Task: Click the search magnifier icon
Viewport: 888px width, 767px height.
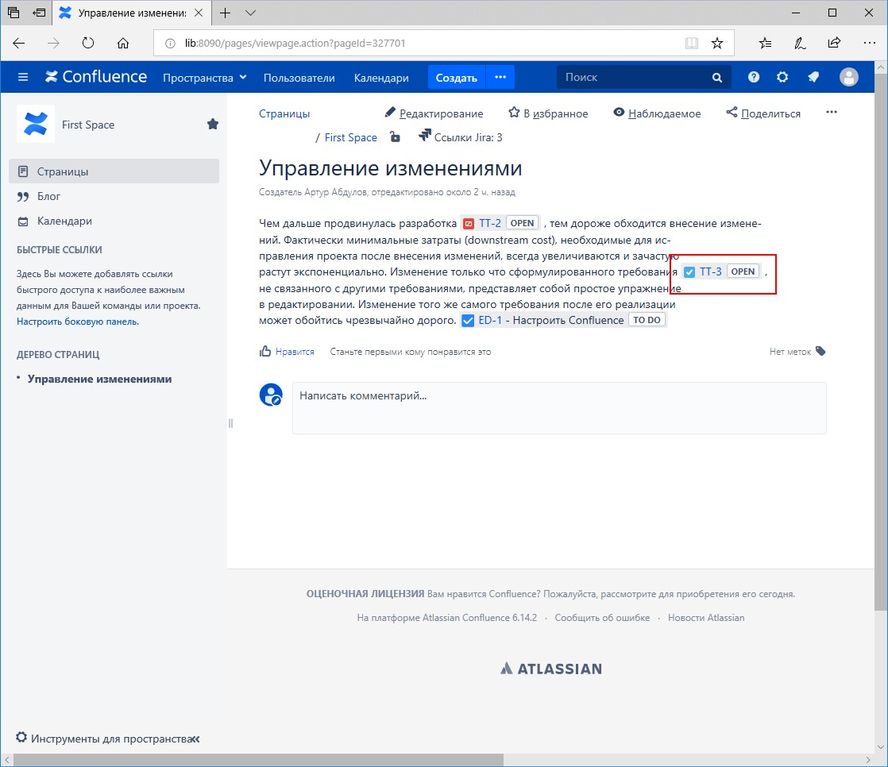Action: point(717,78)
